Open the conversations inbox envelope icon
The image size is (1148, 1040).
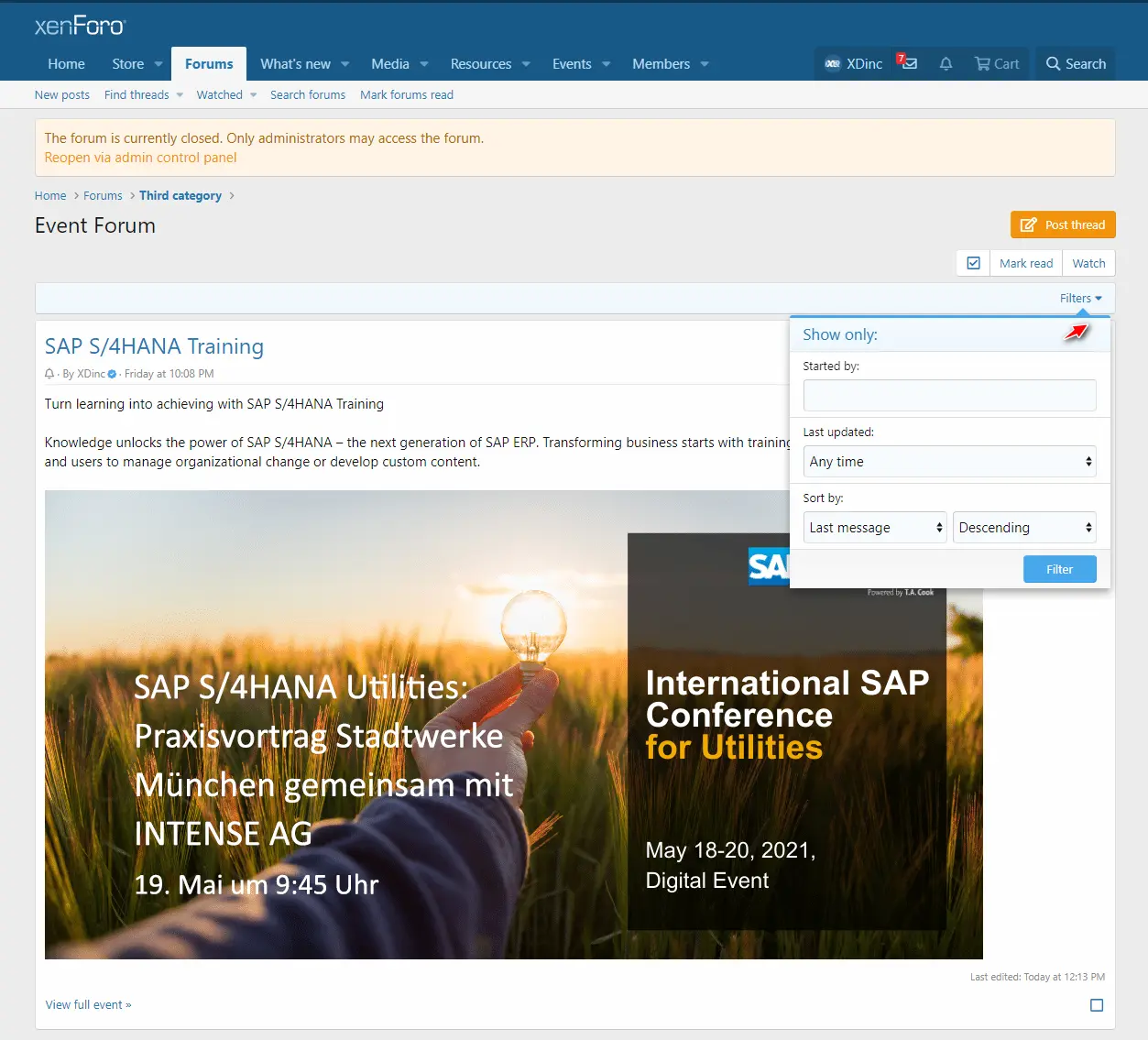click(x=907, y=63)
